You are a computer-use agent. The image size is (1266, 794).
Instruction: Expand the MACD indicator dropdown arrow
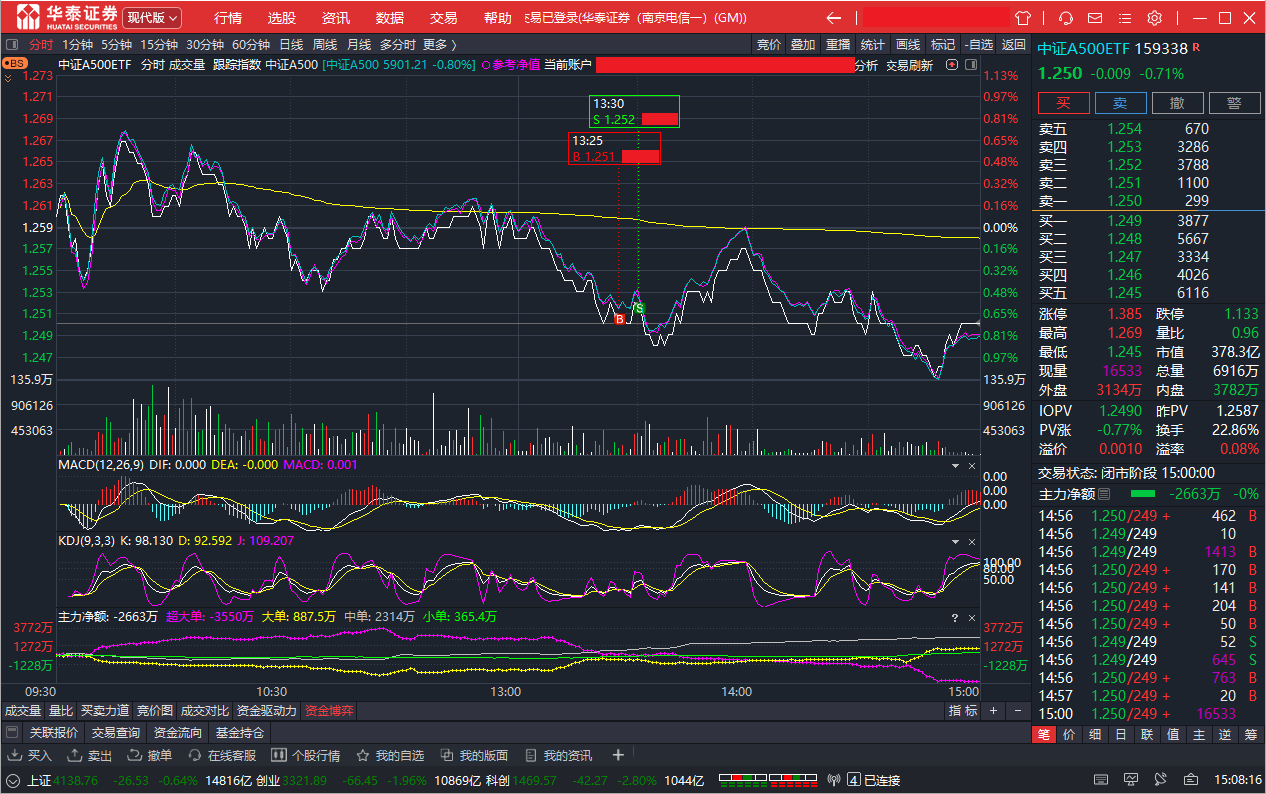[953, 466]
